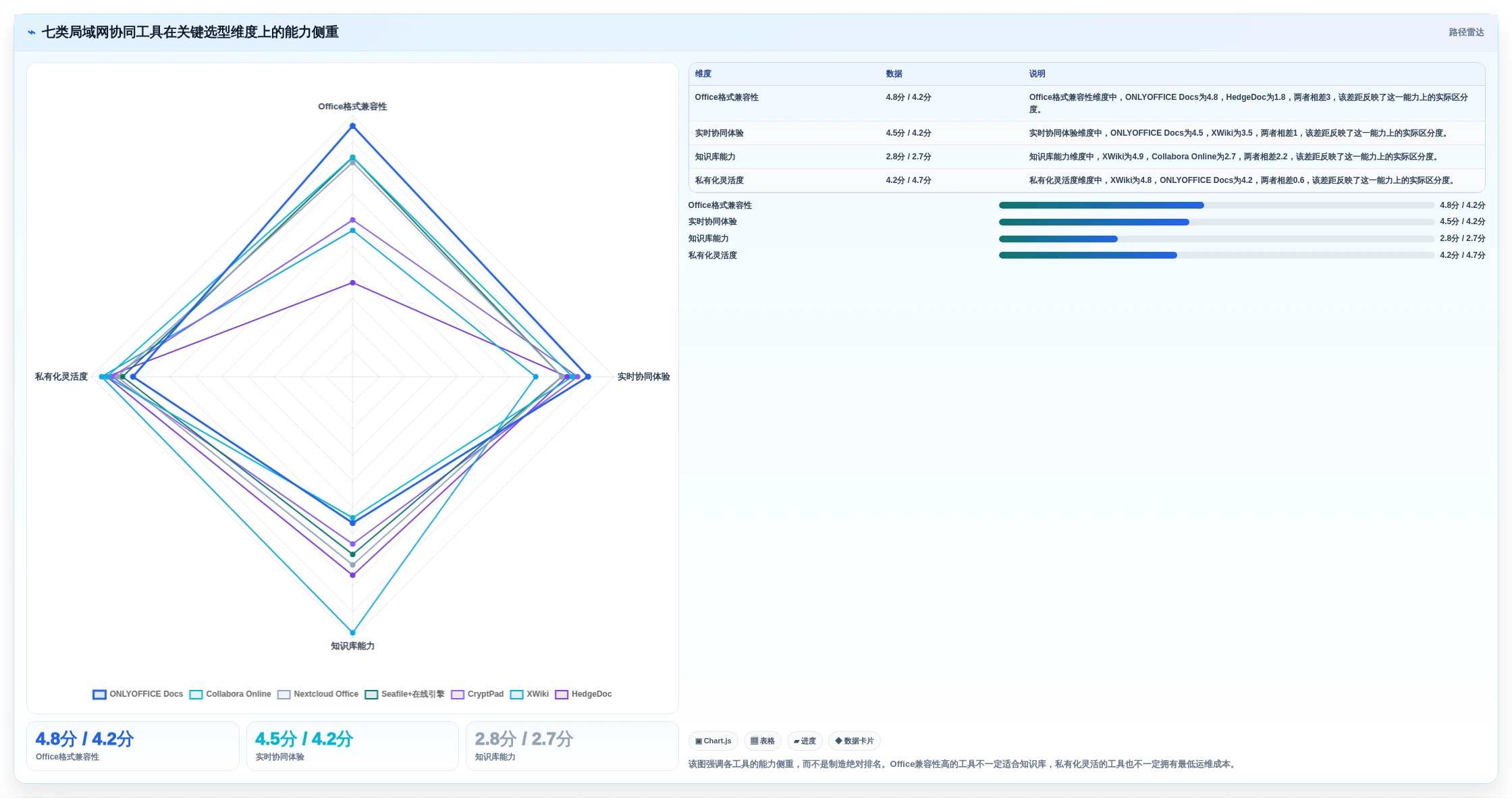Toggle the HedgeDoc legend item

tap(583, 694)
